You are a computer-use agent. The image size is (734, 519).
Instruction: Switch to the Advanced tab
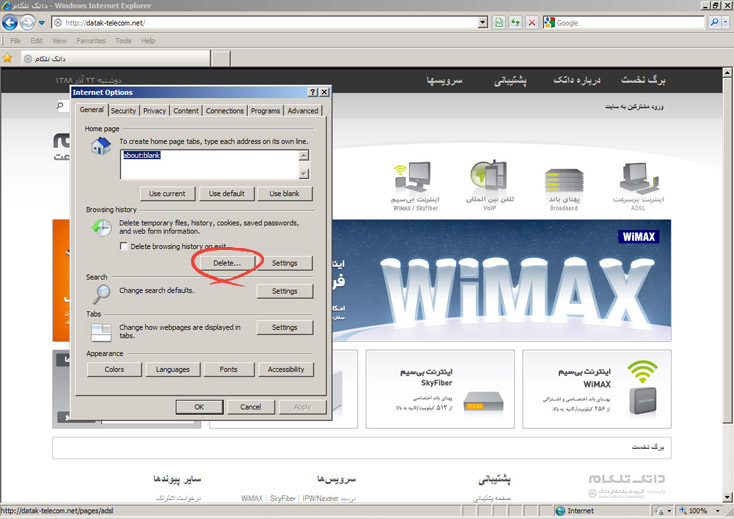[303, 110]
